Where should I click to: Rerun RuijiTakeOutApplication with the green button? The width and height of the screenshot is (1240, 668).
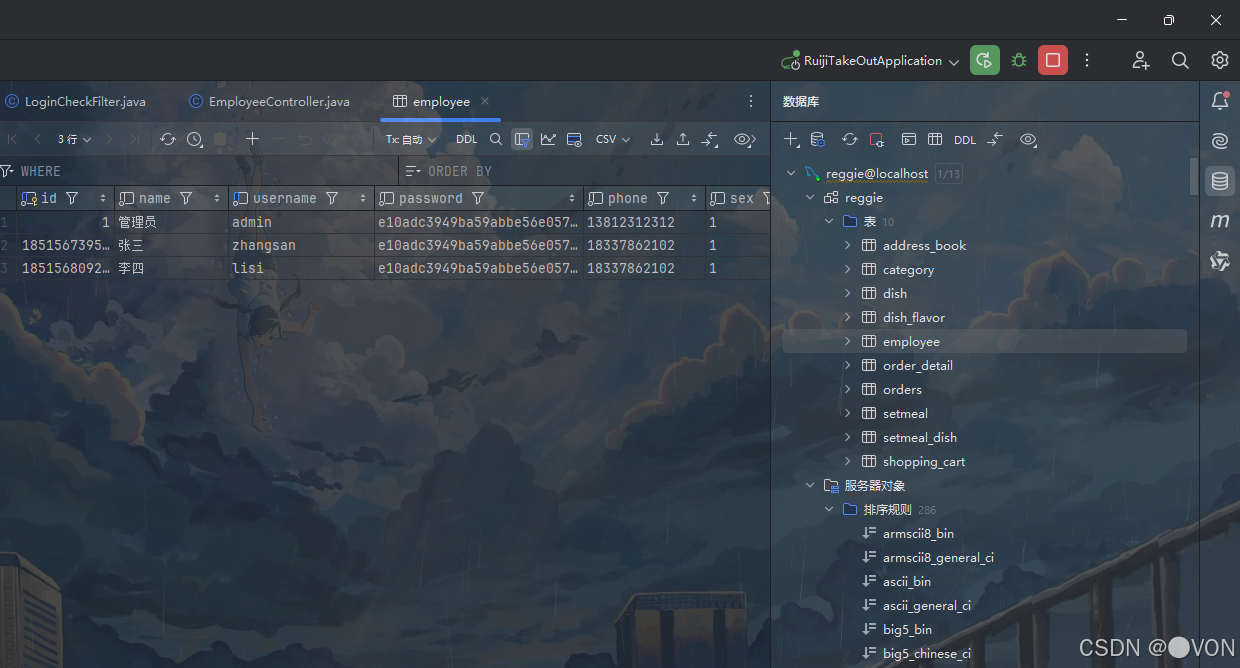click(985, 60)
